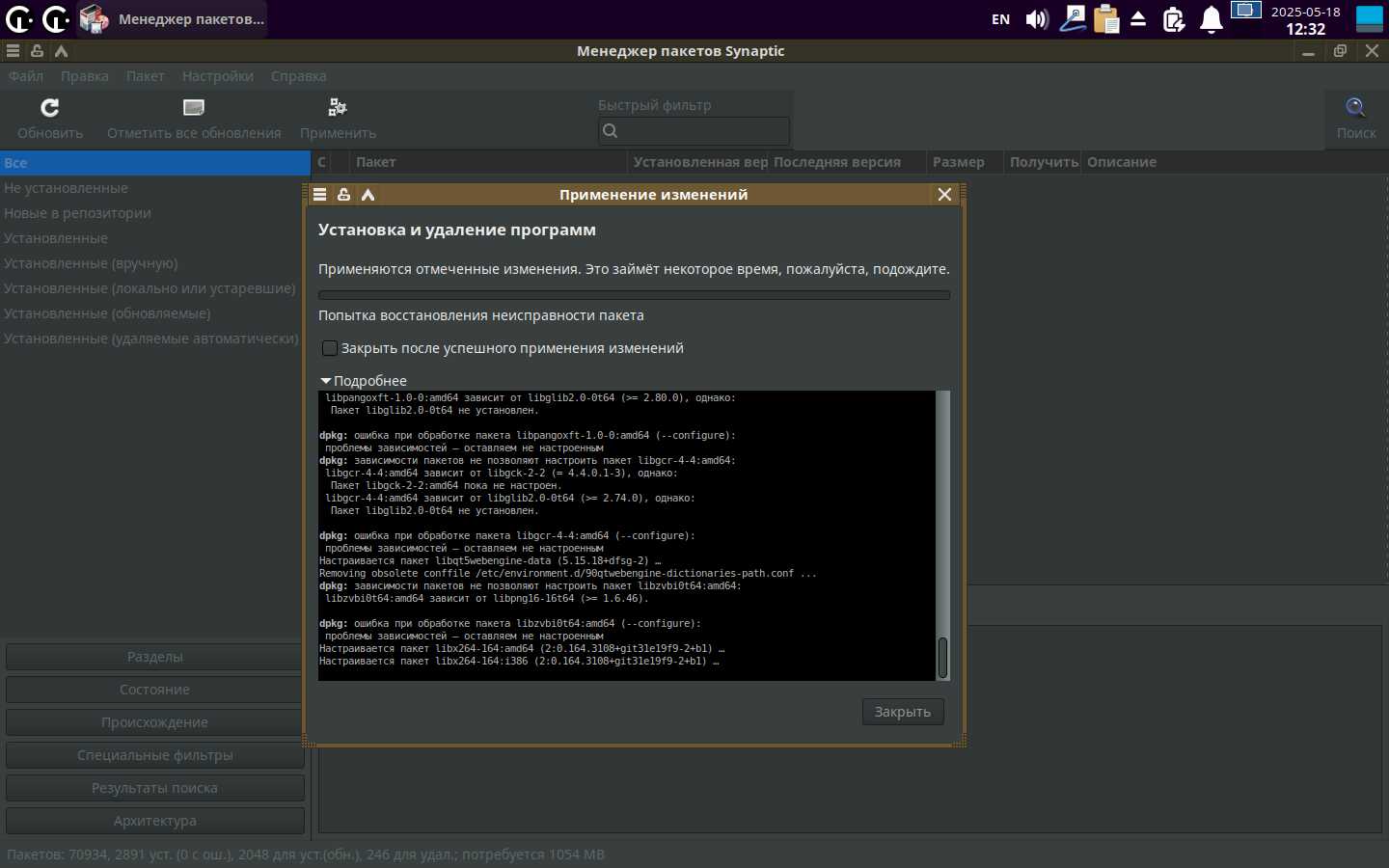This screenshot has height=868, width=1389.
Task: Click the volume speaker tray icon
Action: 1037,19
